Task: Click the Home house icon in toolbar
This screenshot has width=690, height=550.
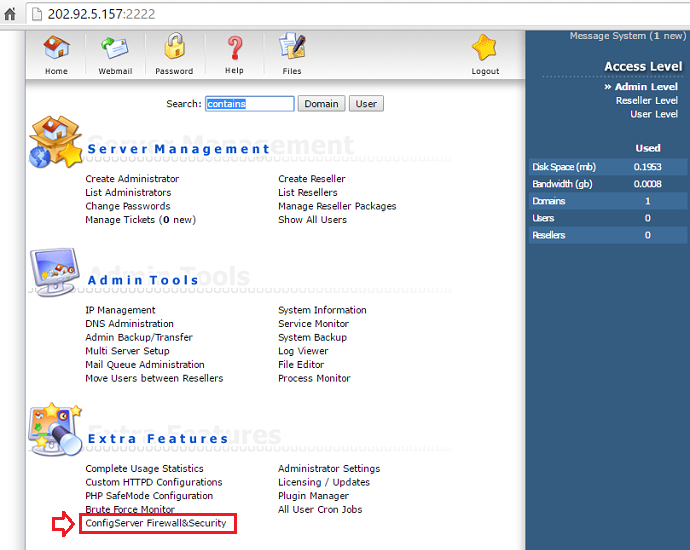Action: pyautogui.click(x=56, y=48)
